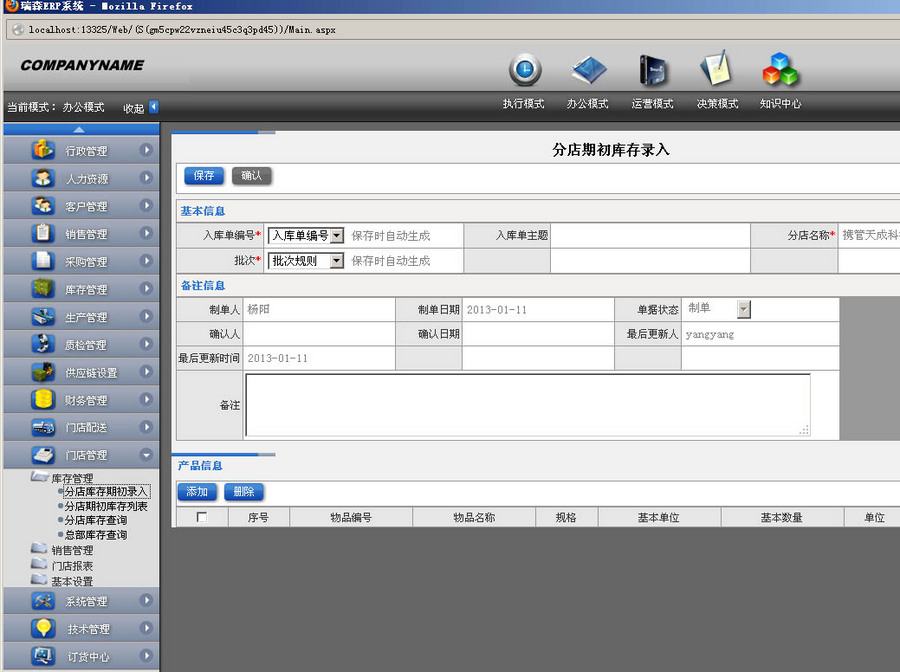Switch to 办公模式 via its icon

[589, 69]
